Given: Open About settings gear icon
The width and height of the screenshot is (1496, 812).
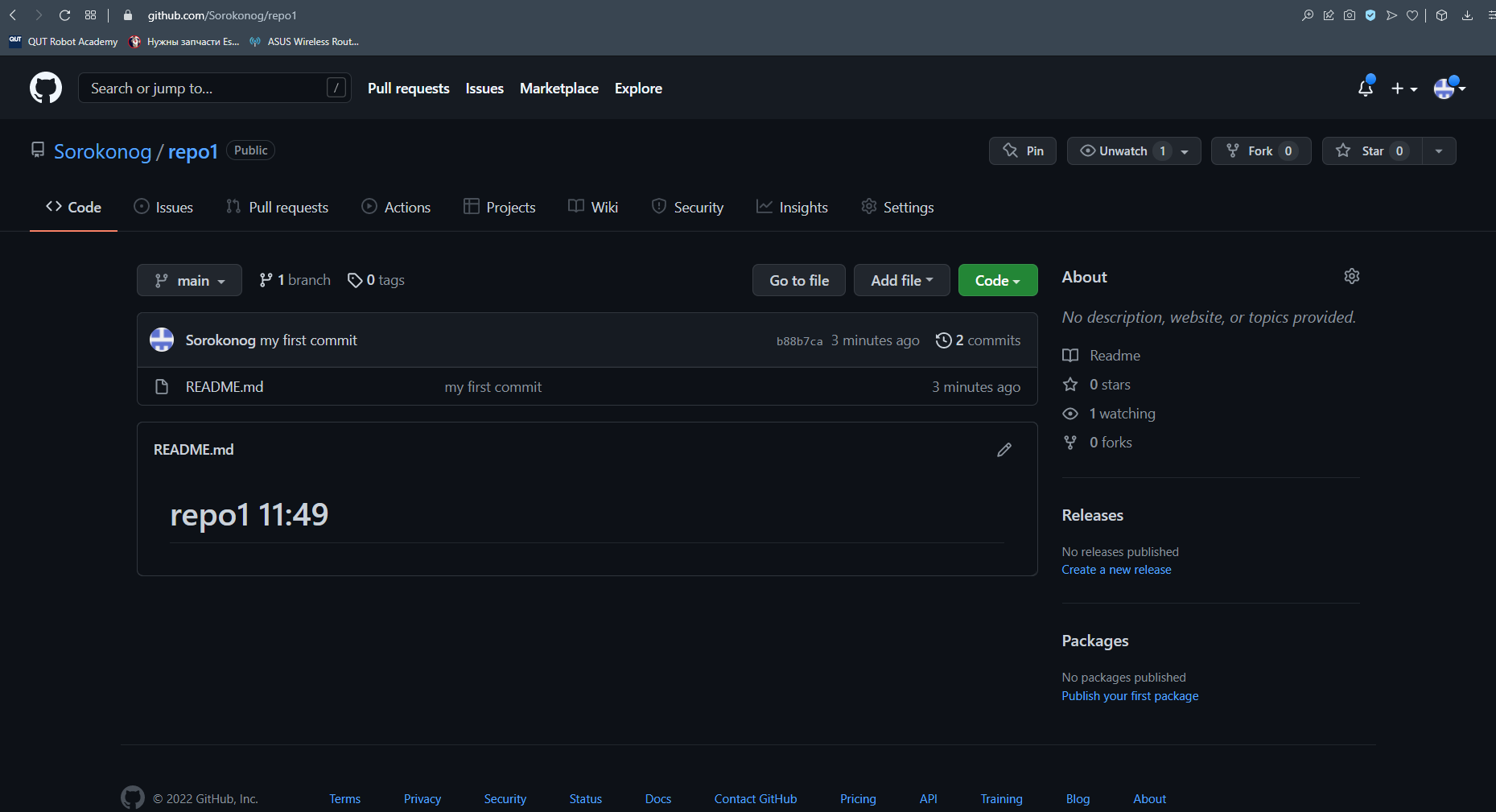Looking at the screenshot, I should [1351, 276].
